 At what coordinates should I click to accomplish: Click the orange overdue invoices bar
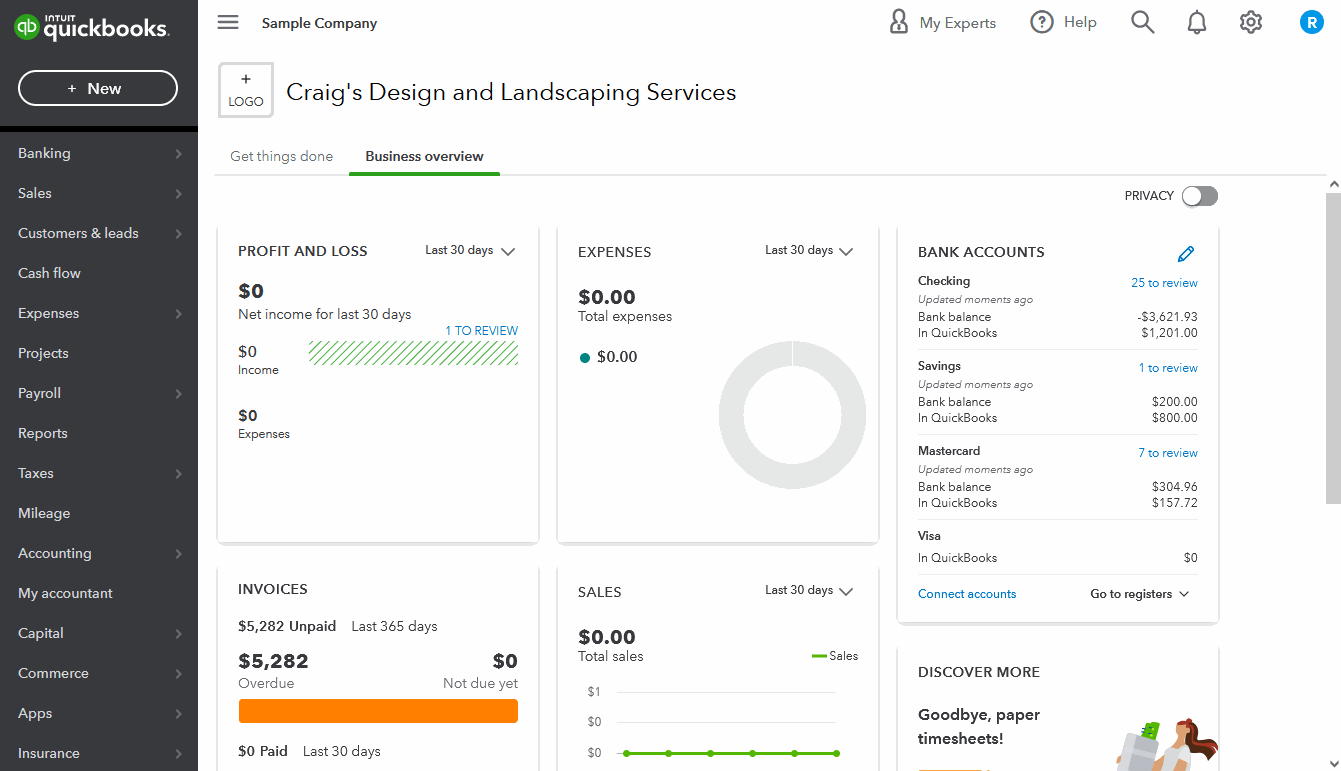click(378, 711)
